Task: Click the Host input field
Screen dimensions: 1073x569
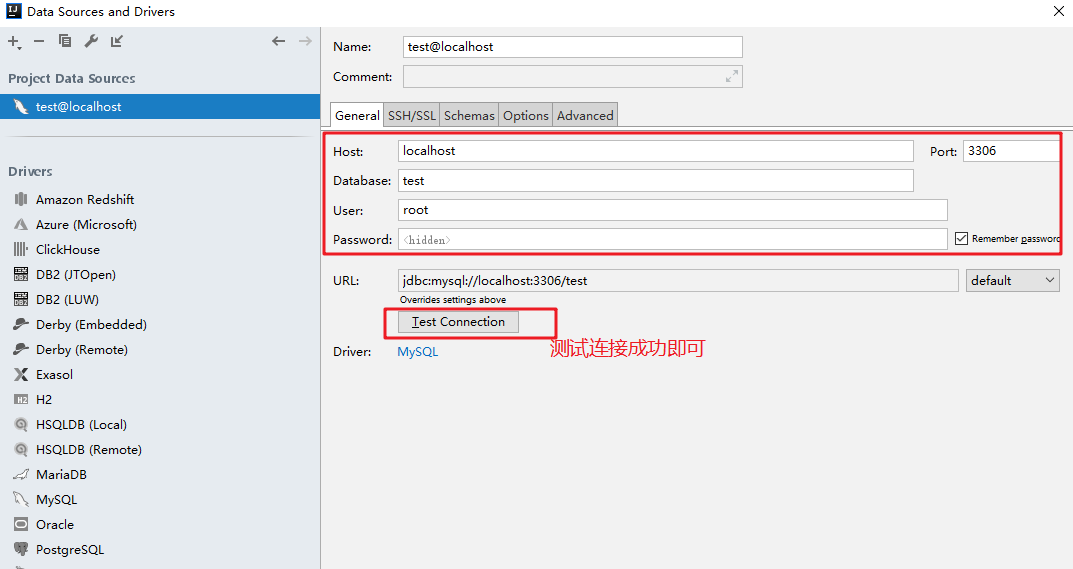Action: tap(656, 151)
